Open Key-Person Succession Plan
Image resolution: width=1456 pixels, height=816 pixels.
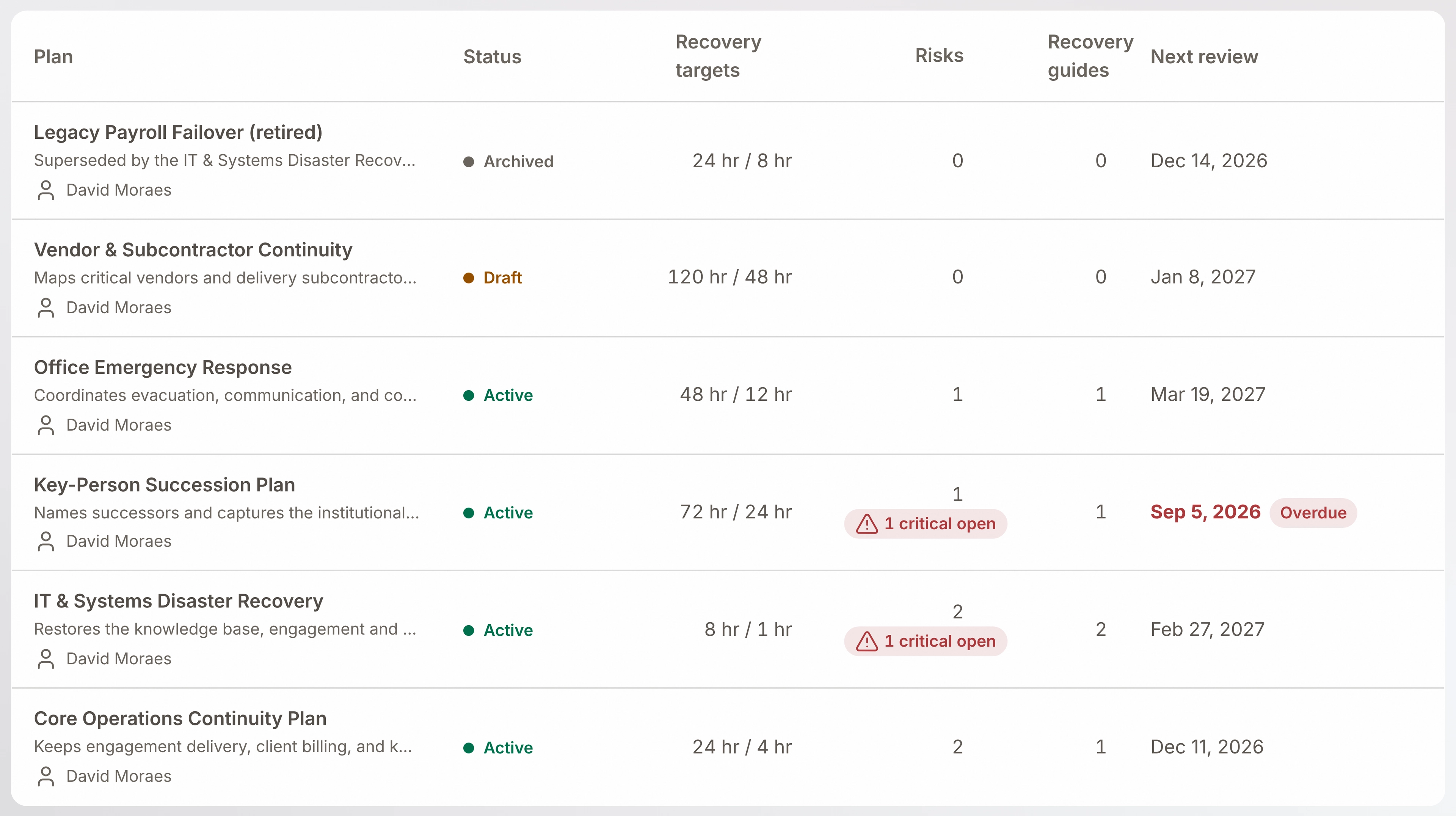[x=165, y=485]
